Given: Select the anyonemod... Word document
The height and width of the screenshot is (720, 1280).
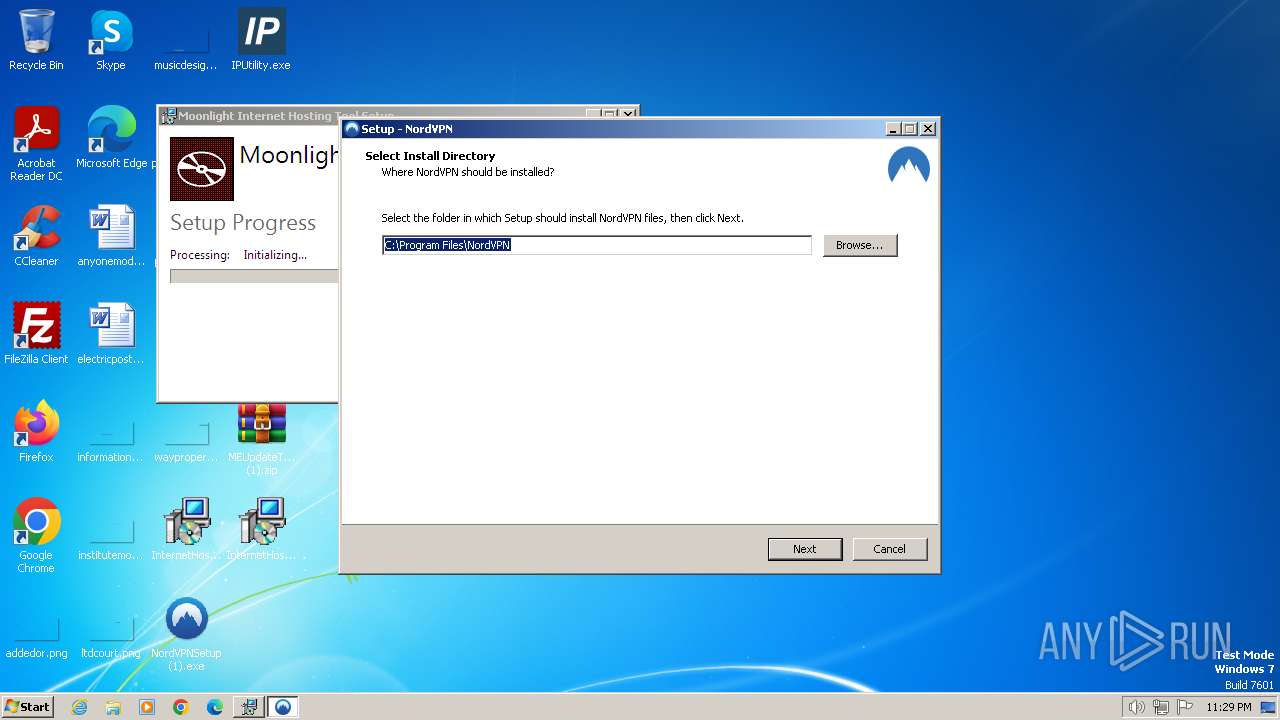Looking at the screenshot, I should click(111, 236).
